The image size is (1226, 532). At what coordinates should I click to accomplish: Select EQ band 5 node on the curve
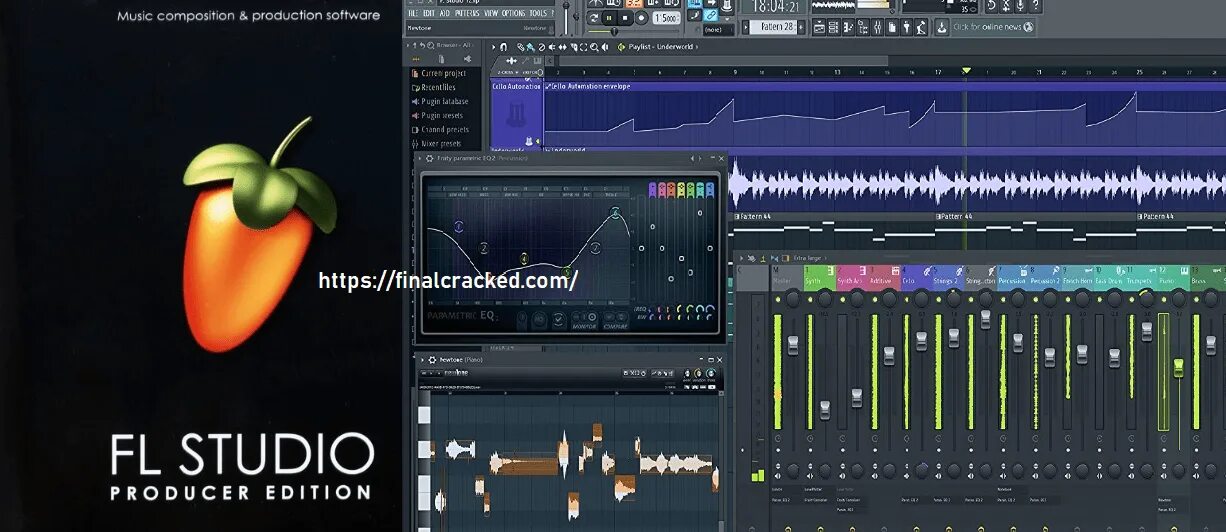pyautogui.click(x=566, y=272)
